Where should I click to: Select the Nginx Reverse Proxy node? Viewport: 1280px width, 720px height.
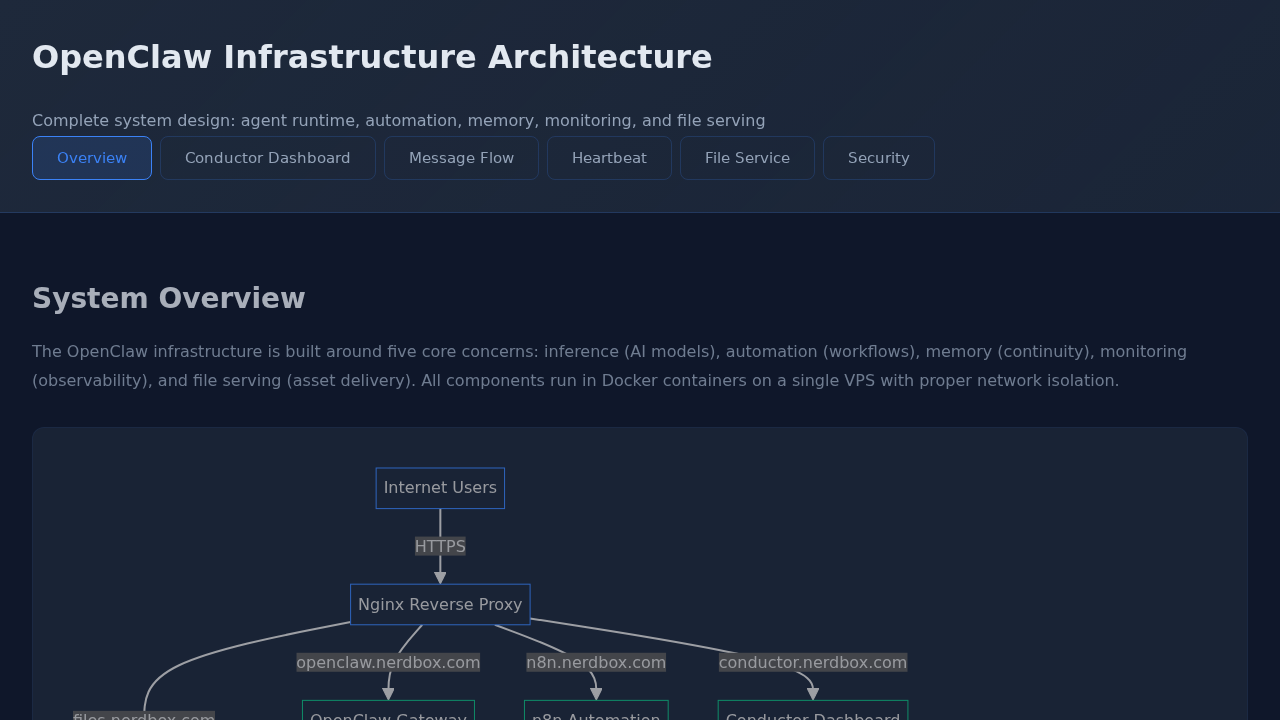click(440, 604)
